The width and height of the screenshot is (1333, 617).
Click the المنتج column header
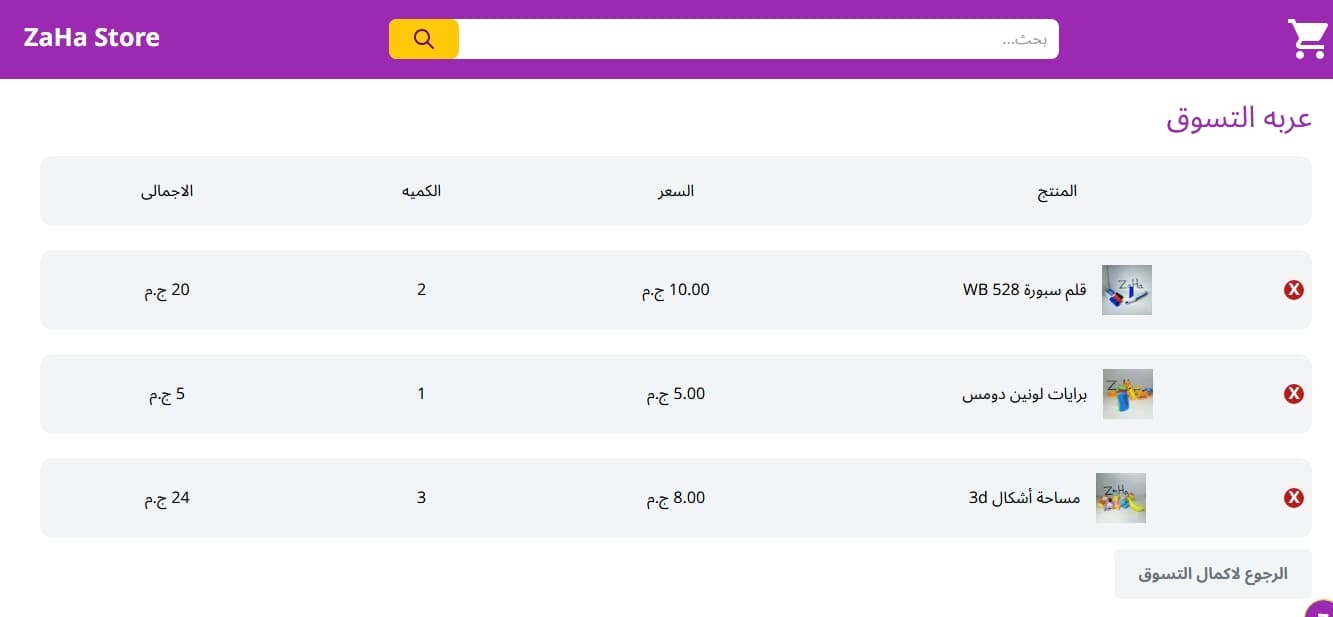1057,191
